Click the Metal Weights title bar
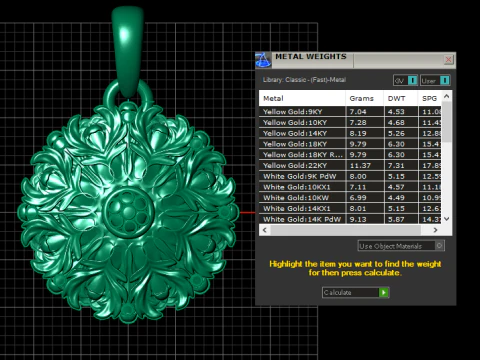 tap(355, 60)
